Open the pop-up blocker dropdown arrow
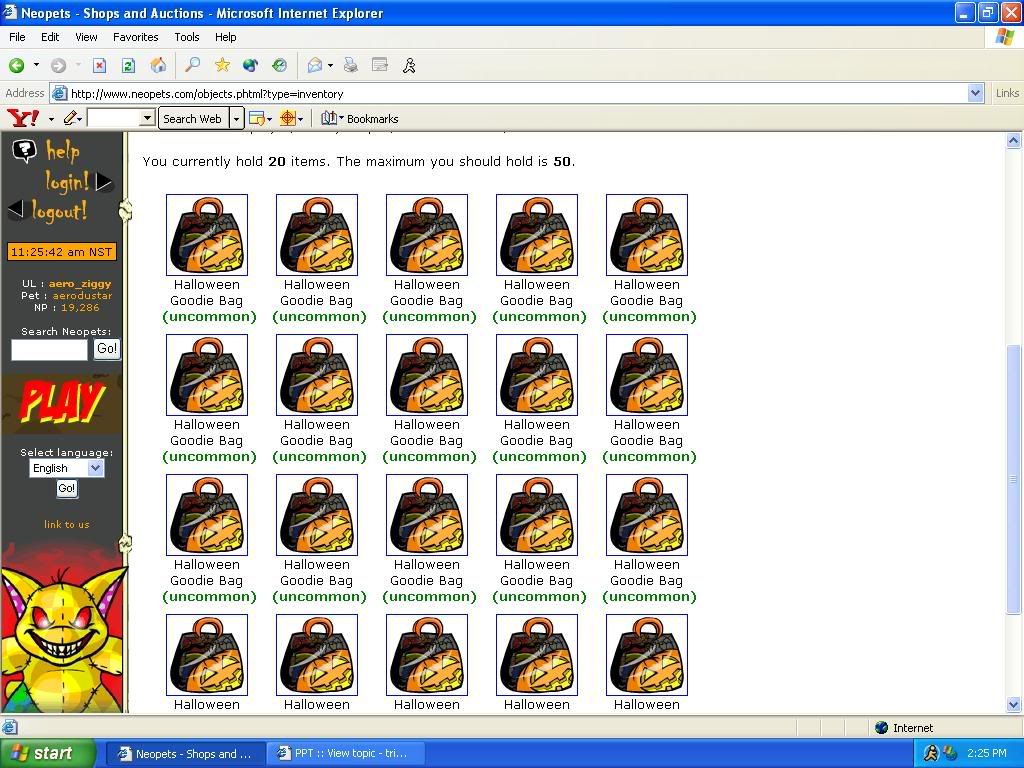The image size is (1024, 768). (269, 119)
